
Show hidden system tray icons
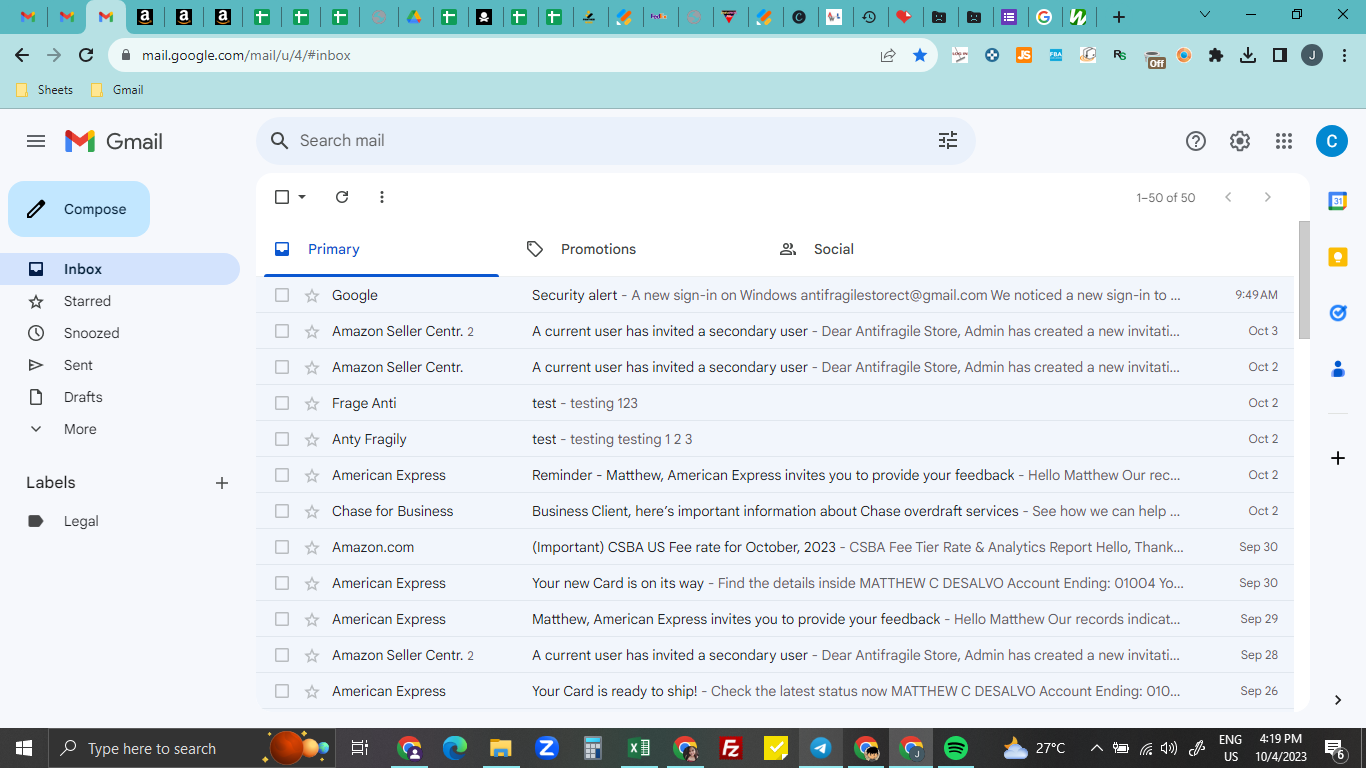(x=1096, y=748)
